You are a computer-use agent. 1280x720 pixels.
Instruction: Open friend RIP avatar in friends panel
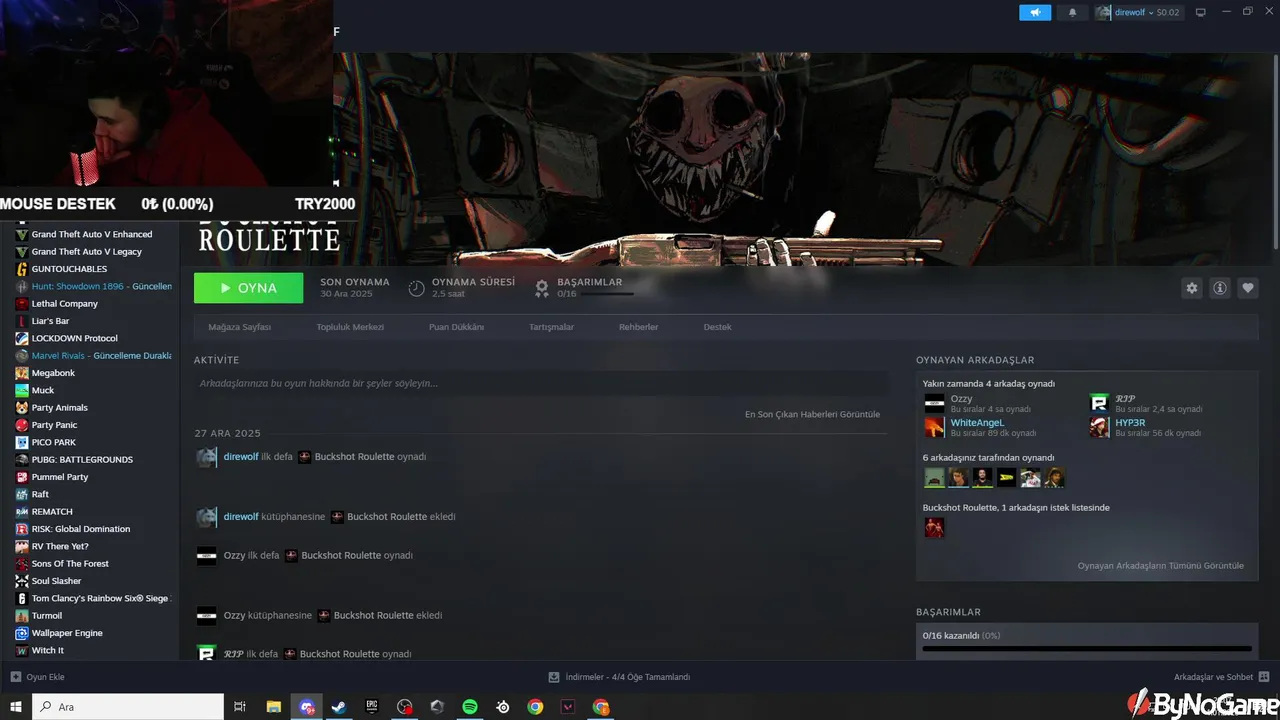(1099, 403)
